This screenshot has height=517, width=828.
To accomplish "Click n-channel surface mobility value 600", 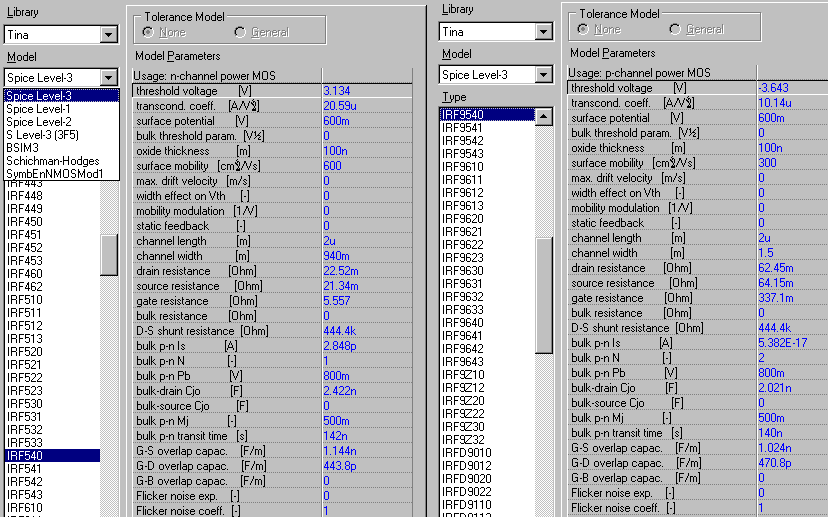I will point(333,166).
